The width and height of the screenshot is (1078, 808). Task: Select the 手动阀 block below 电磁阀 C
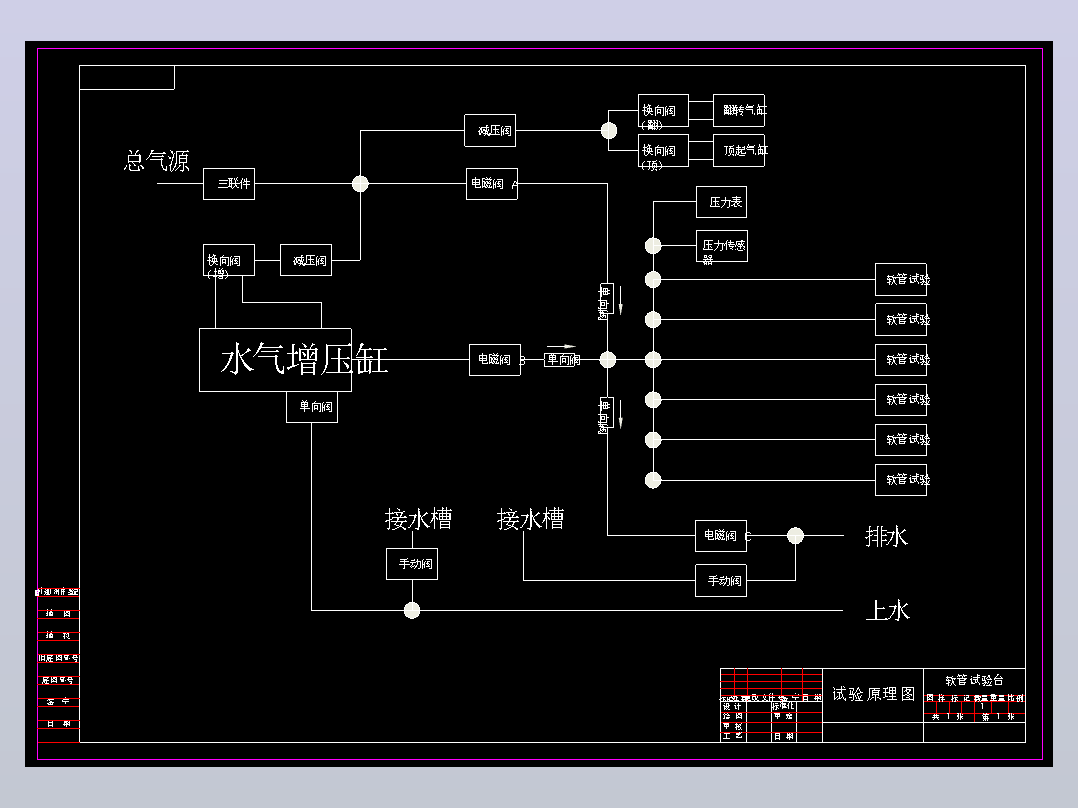point(721,580)
